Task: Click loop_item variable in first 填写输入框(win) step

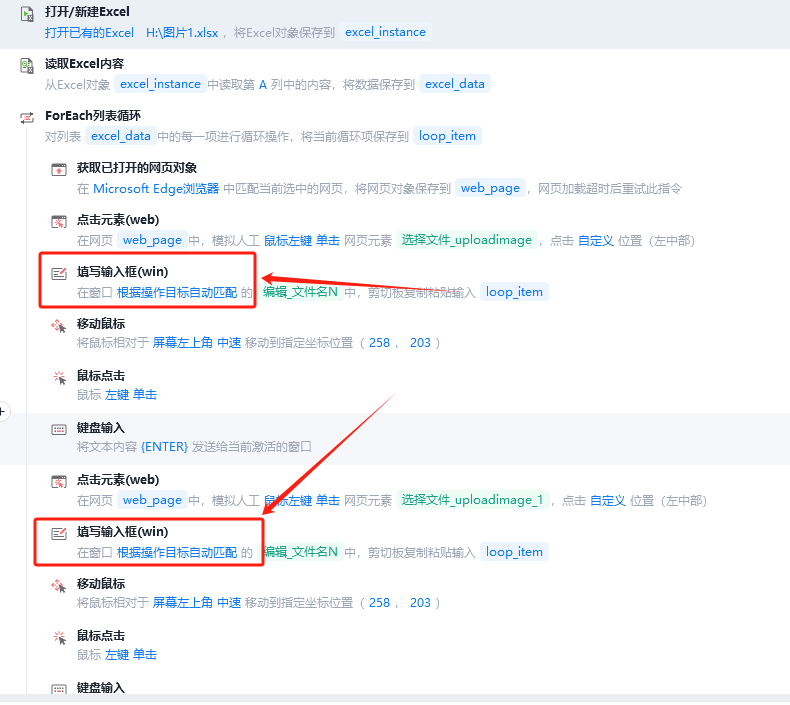Action: 514,292
